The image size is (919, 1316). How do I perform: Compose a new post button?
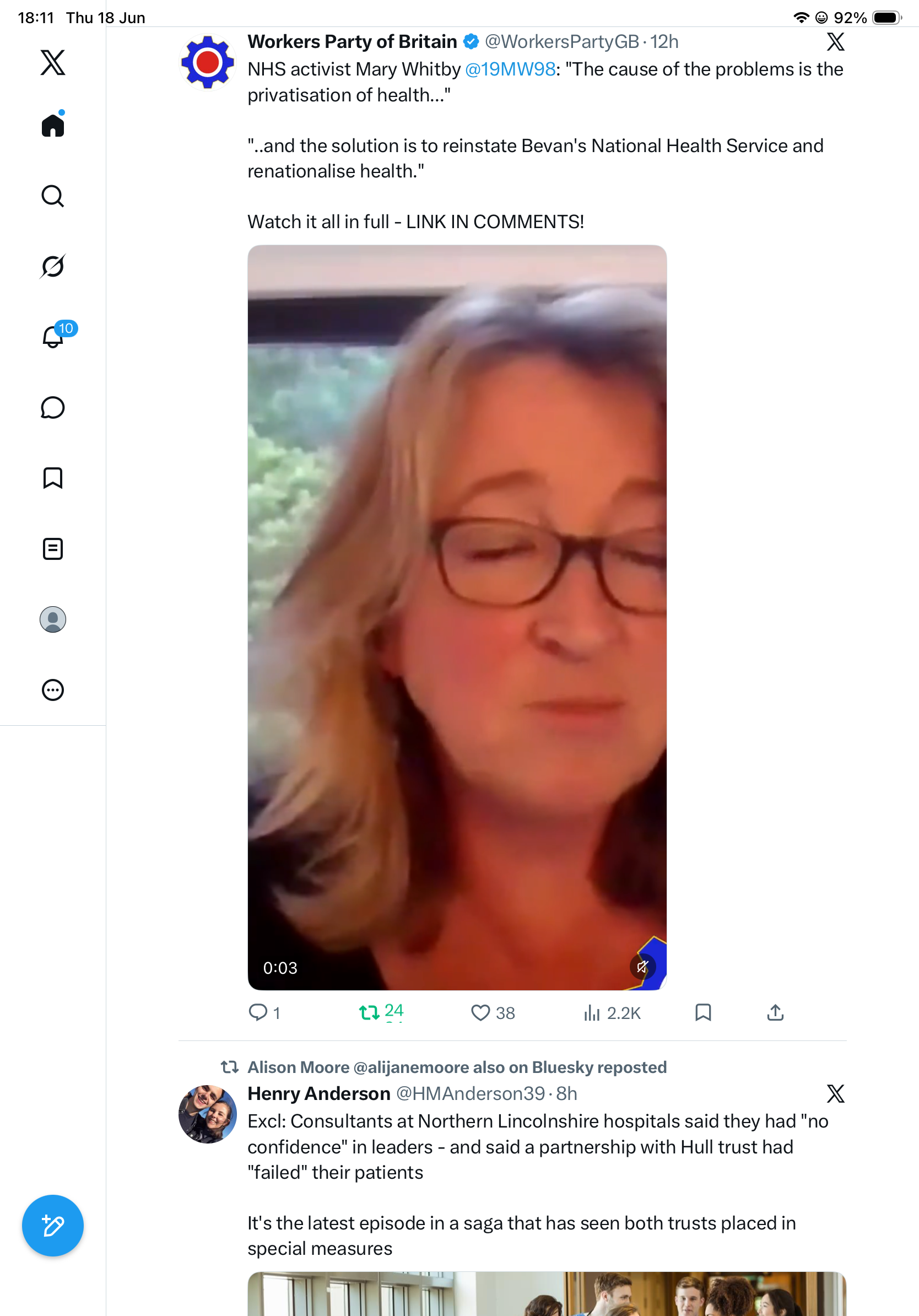coord(53,1226)
